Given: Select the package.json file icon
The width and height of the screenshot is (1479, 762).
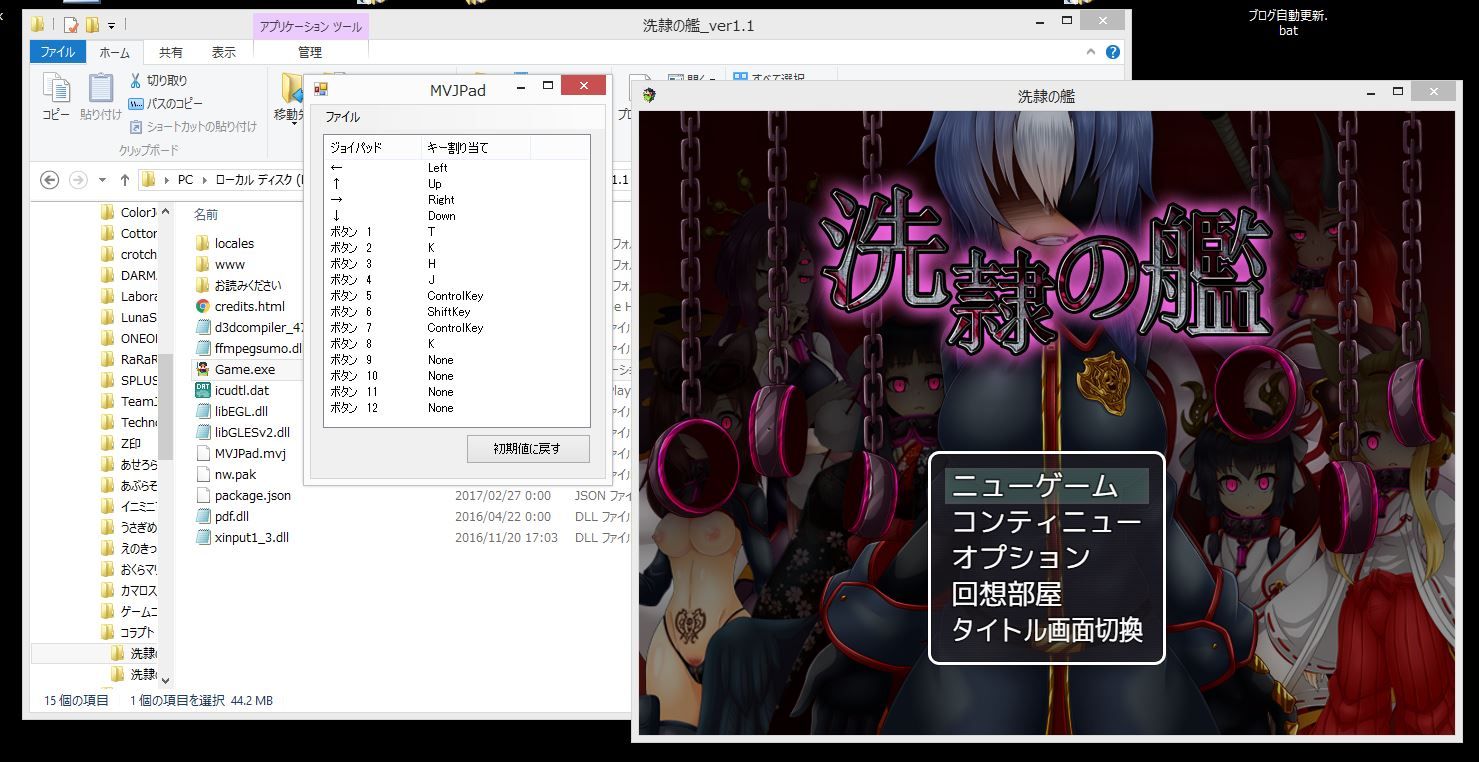Looking at the screenshot, I should (x=202, y=495).
